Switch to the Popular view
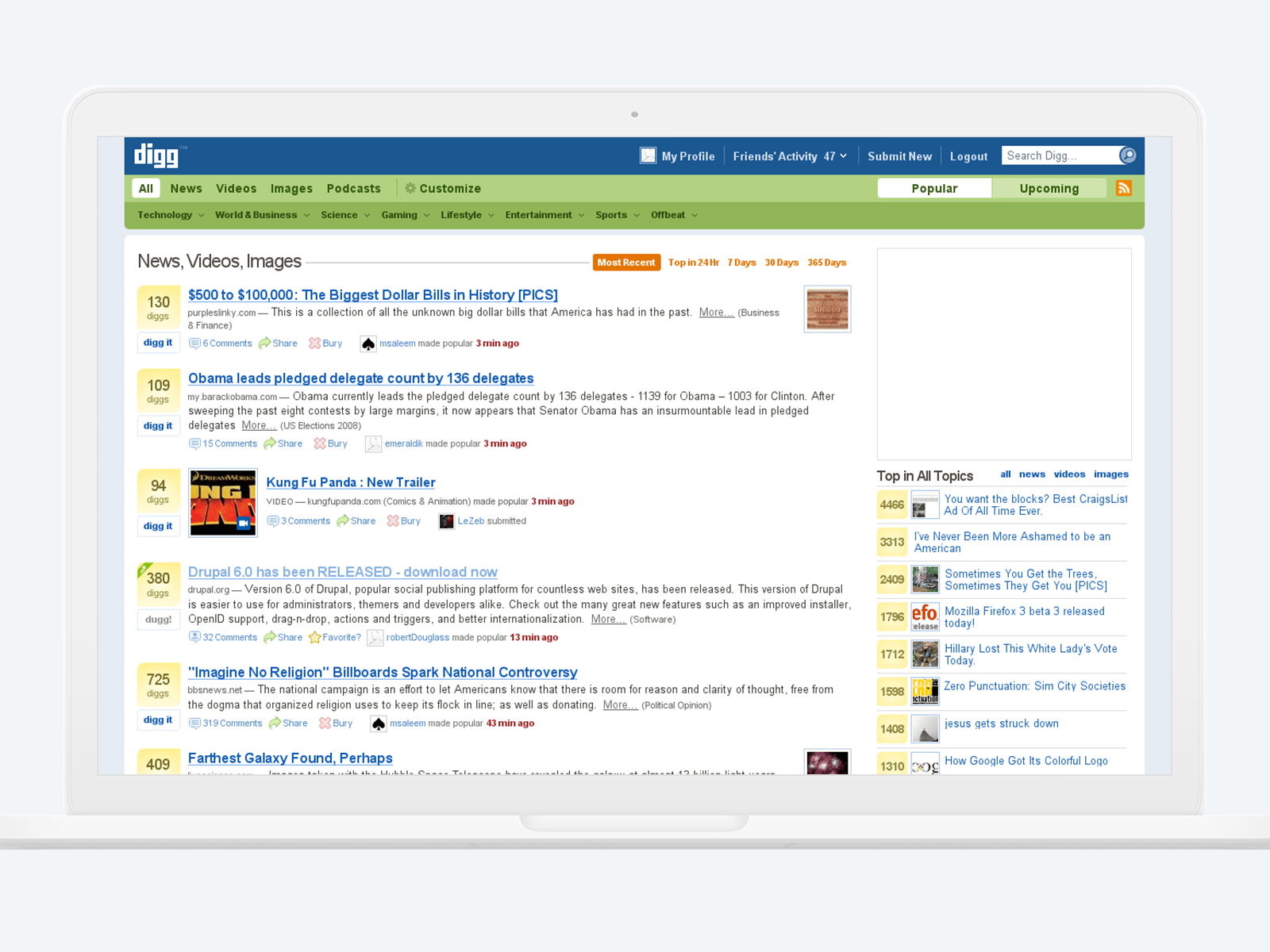Screen dimensions: 1270x952 pos(934,188)
